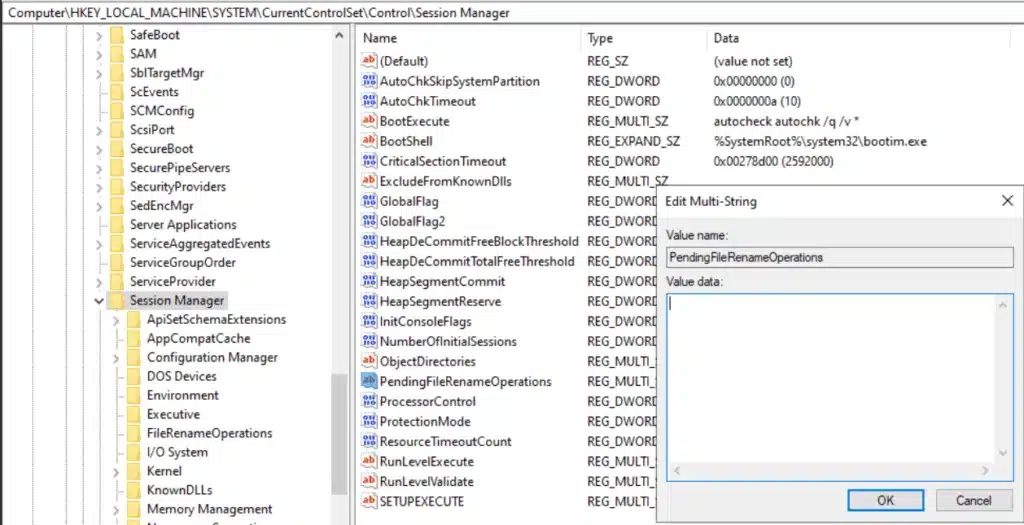Screen dimensions: 1024x525
Task: Click the GlobalFlag binary value icon
Action: pos(368,201)
